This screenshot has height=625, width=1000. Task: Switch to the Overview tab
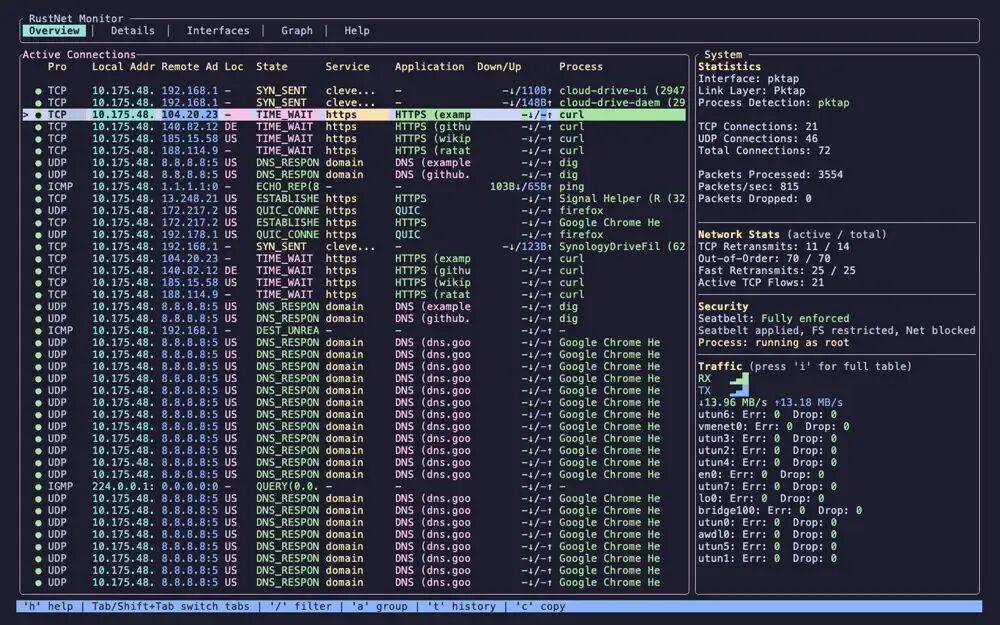pyautogui.click(x=54, y=31)
